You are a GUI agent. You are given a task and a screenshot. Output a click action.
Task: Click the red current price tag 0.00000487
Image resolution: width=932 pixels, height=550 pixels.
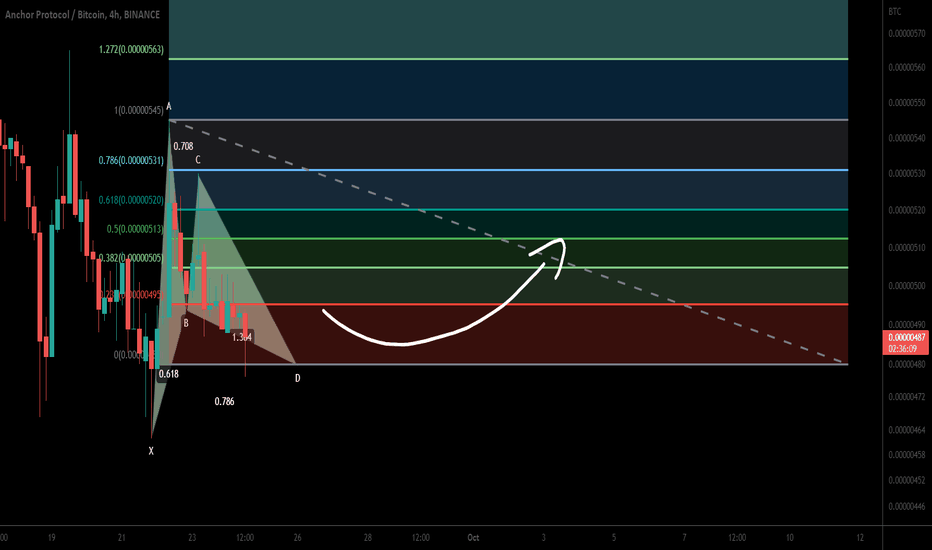[x=906, y=337]
